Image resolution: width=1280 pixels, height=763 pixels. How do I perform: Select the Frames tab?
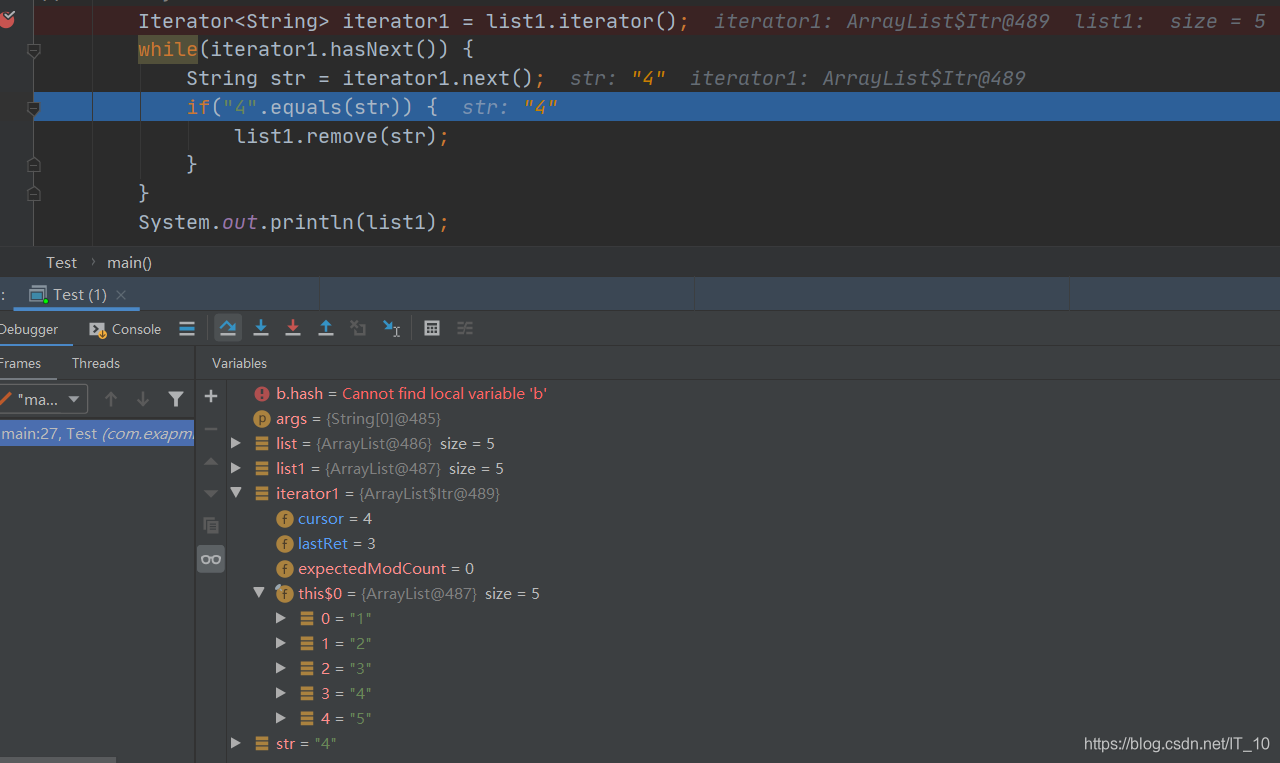[x=20, y=363]
